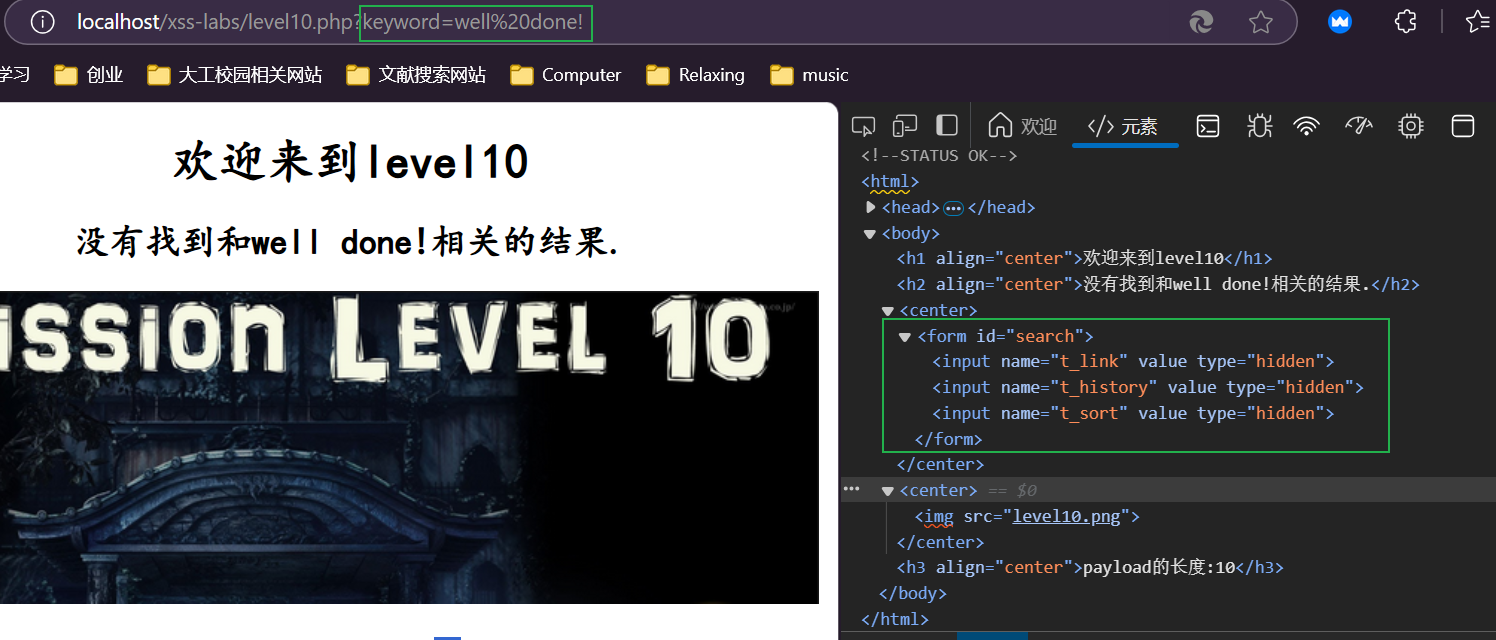Open the Extensions puzzle icon
Viewport: 1496px width, 640px height.
1405,21
